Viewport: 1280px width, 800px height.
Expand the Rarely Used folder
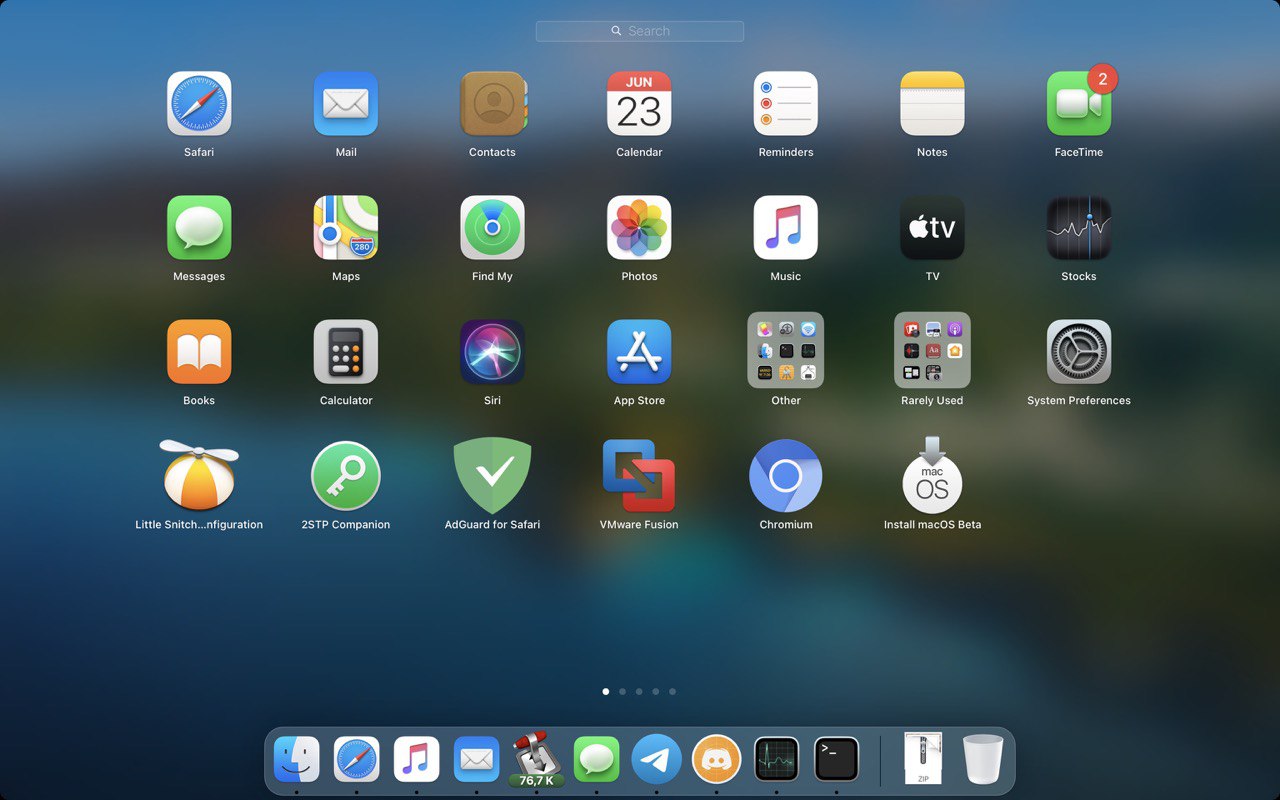click(932, 350)
